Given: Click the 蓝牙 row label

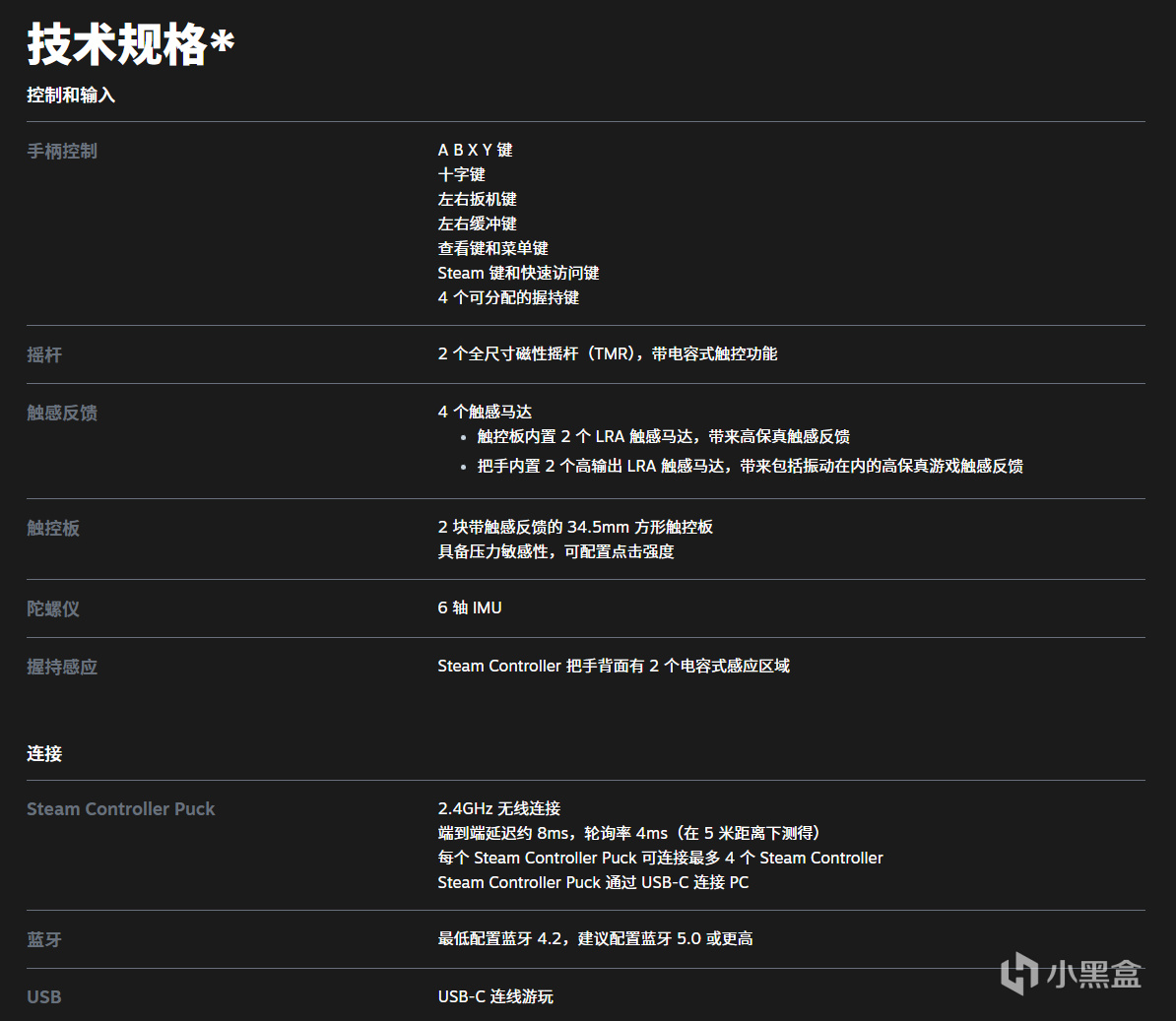Looking at the screenshot, I should (x=44, y=939).
